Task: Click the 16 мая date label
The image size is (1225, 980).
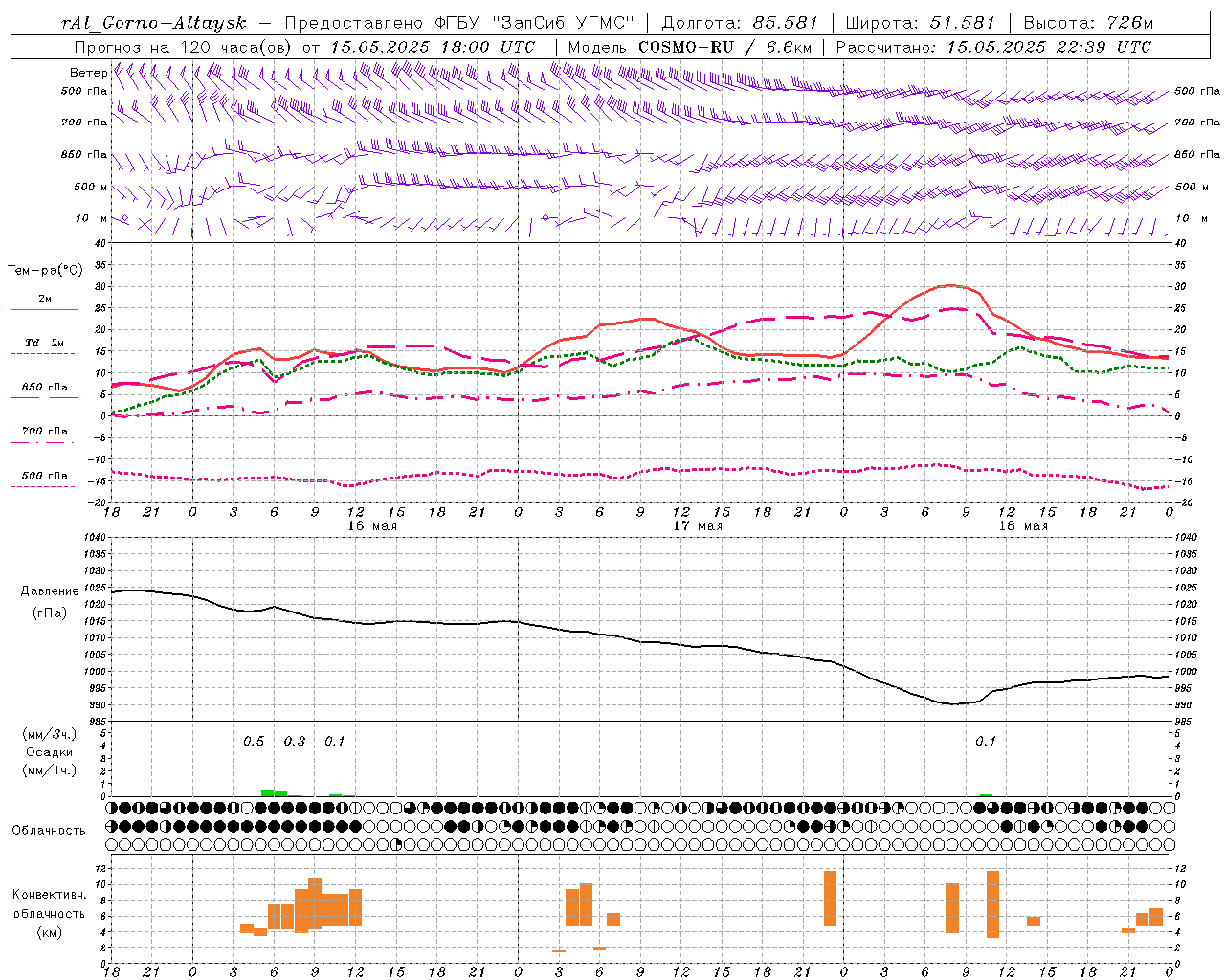Action: 371,526
